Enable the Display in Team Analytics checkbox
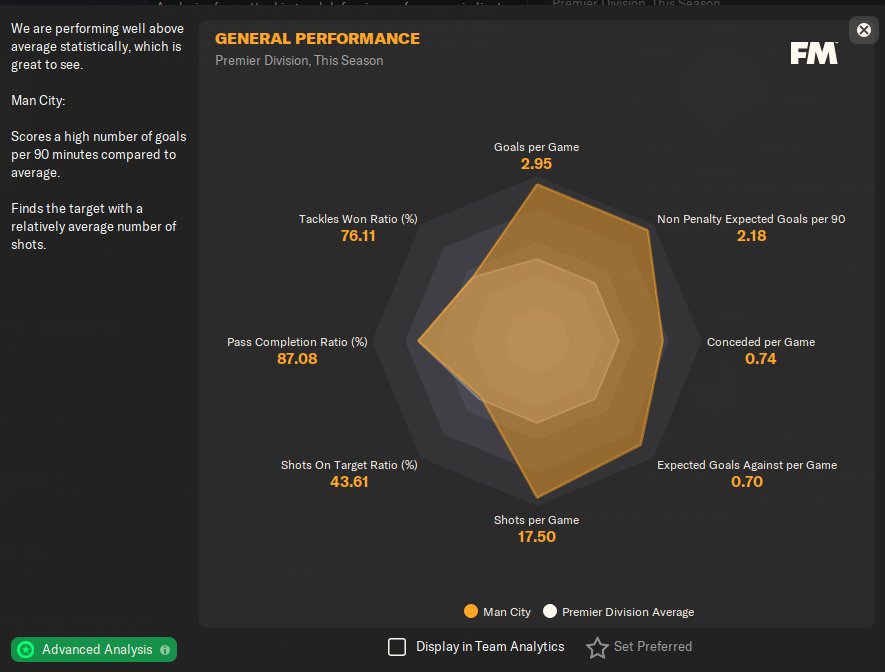Viewport: 885px width, 672px height. click(x=397, y=647)
